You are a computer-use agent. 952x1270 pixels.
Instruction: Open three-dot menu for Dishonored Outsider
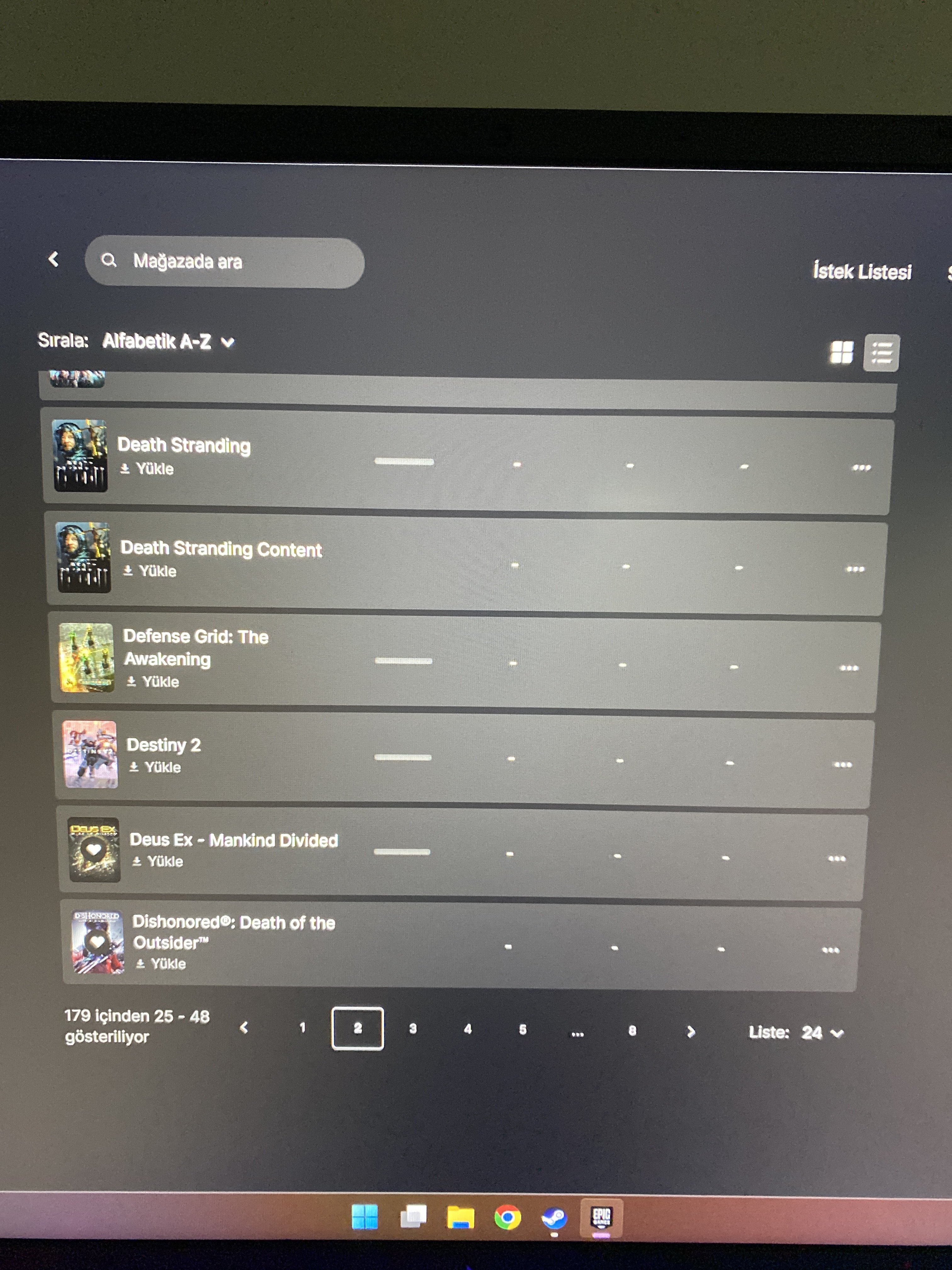pos(830,950)
